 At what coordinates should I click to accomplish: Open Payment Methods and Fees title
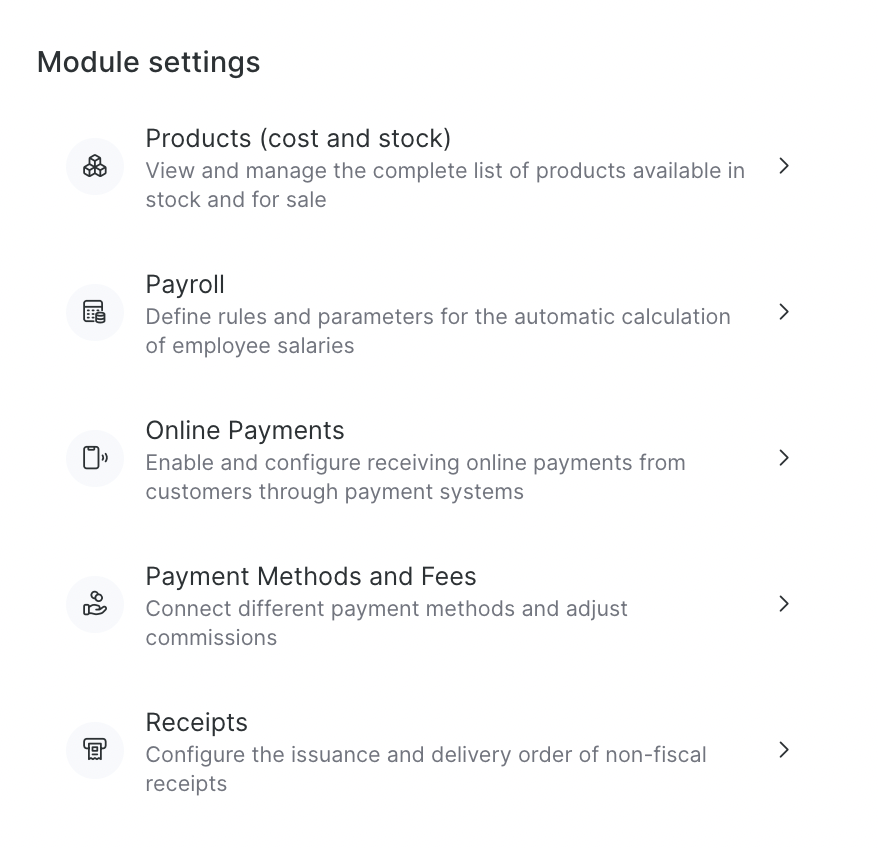tap(311, 576)
